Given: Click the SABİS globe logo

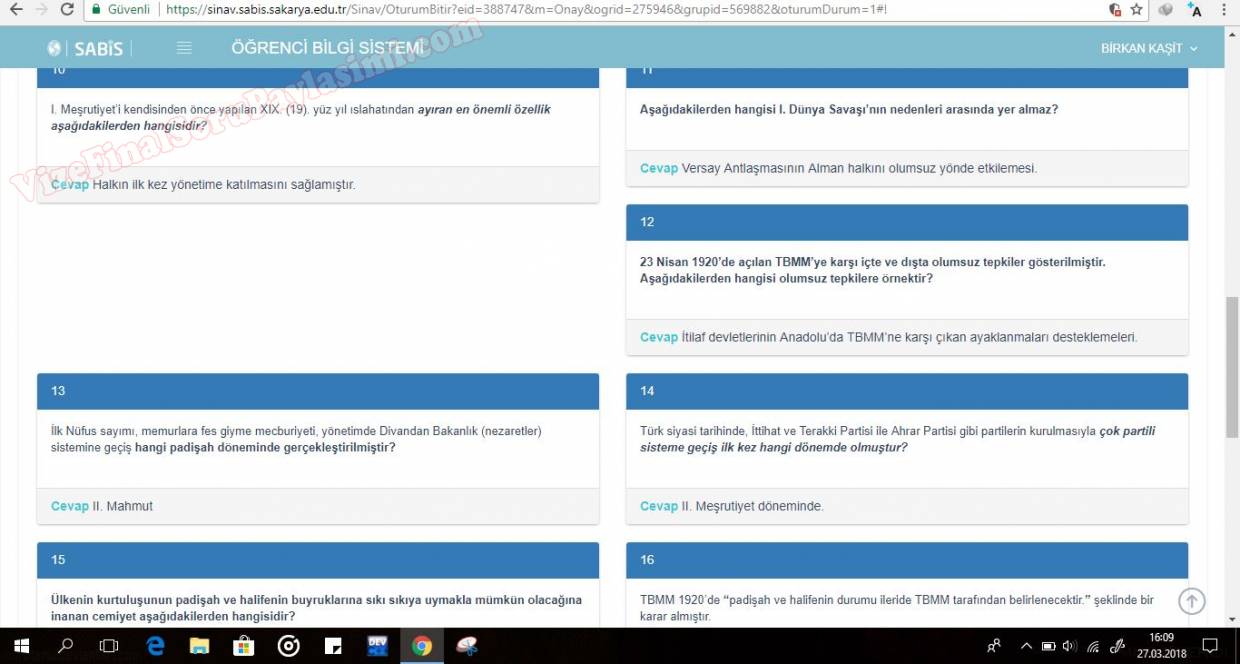Looking at the screenshot, I should click(54, 48).
